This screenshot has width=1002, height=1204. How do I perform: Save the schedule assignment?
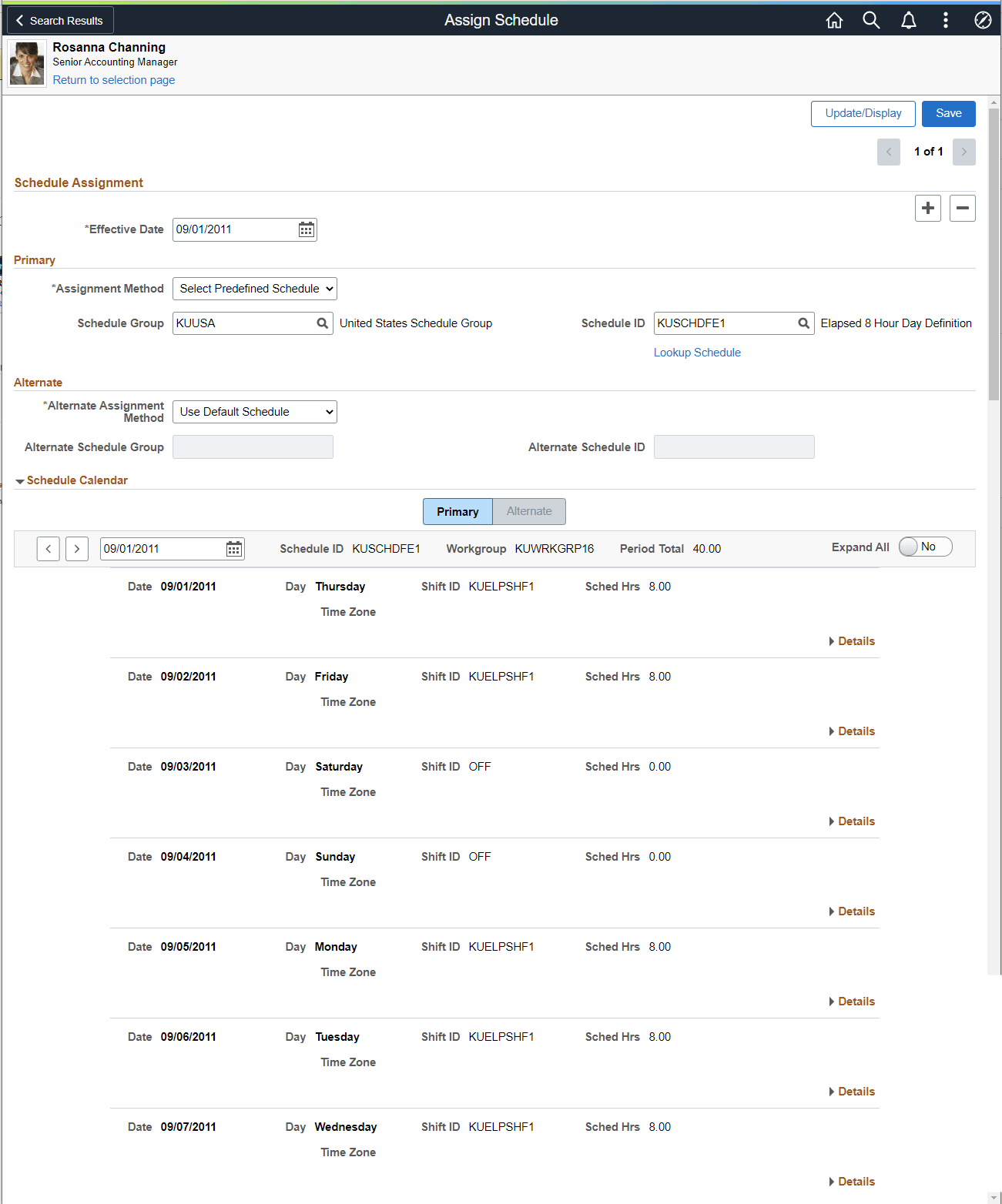948,113
